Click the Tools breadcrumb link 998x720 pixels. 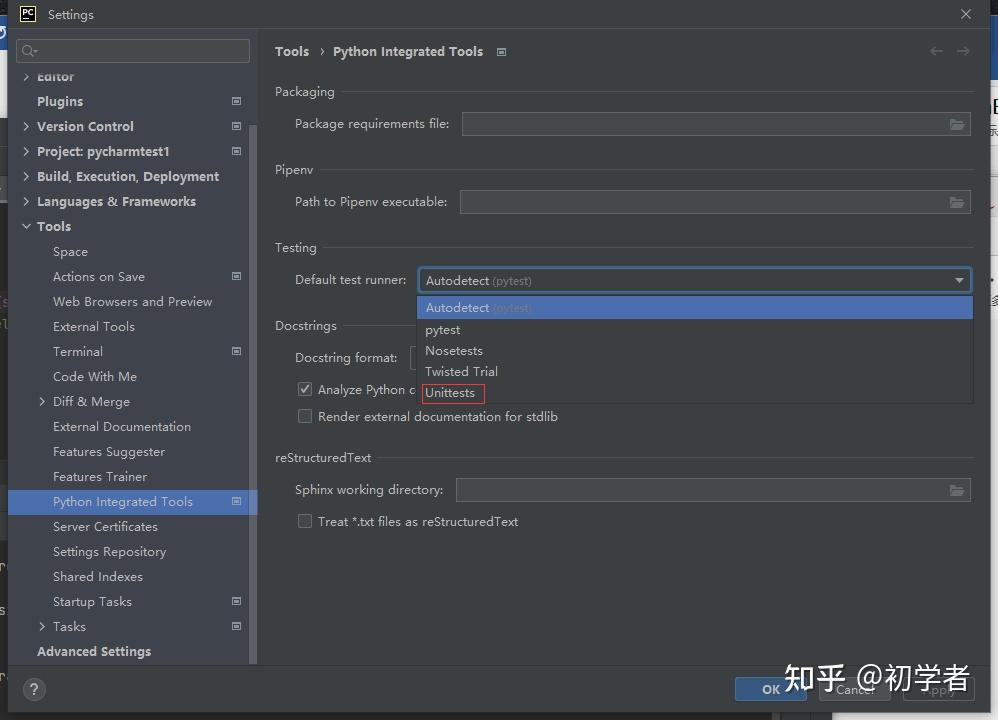292,52
